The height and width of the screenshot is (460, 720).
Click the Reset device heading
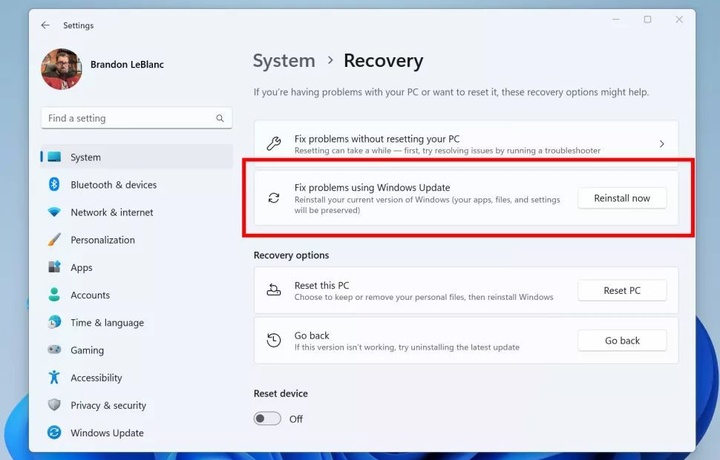pos(281,393)
